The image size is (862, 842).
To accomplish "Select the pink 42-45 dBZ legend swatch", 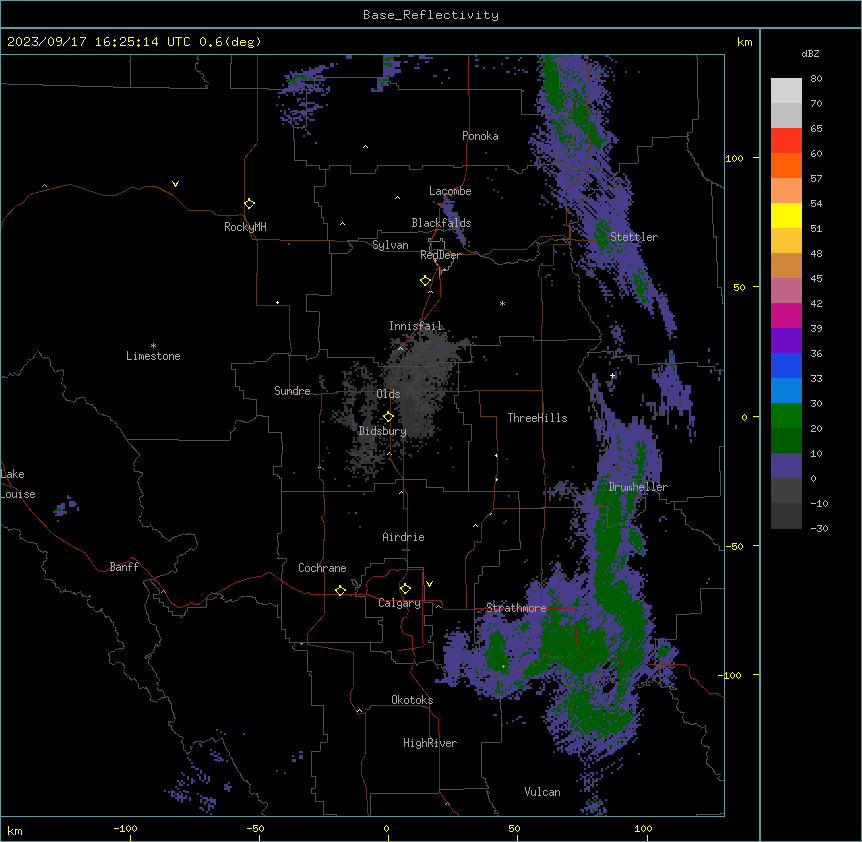I will (x=786, y=291).
